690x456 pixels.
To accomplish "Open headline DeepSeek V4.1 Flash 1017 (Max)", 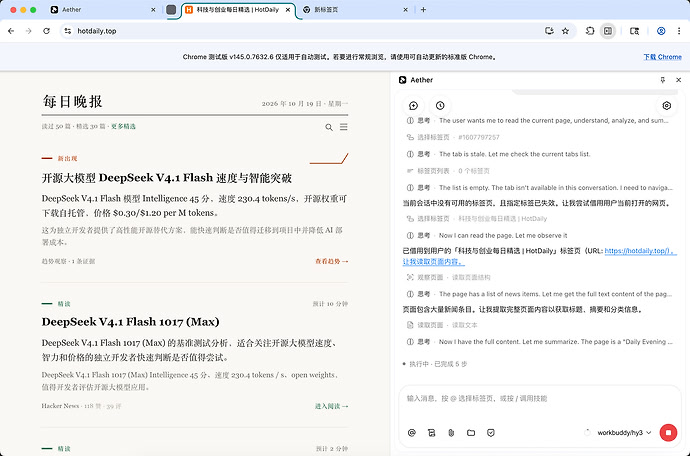I will coord(130,322).
